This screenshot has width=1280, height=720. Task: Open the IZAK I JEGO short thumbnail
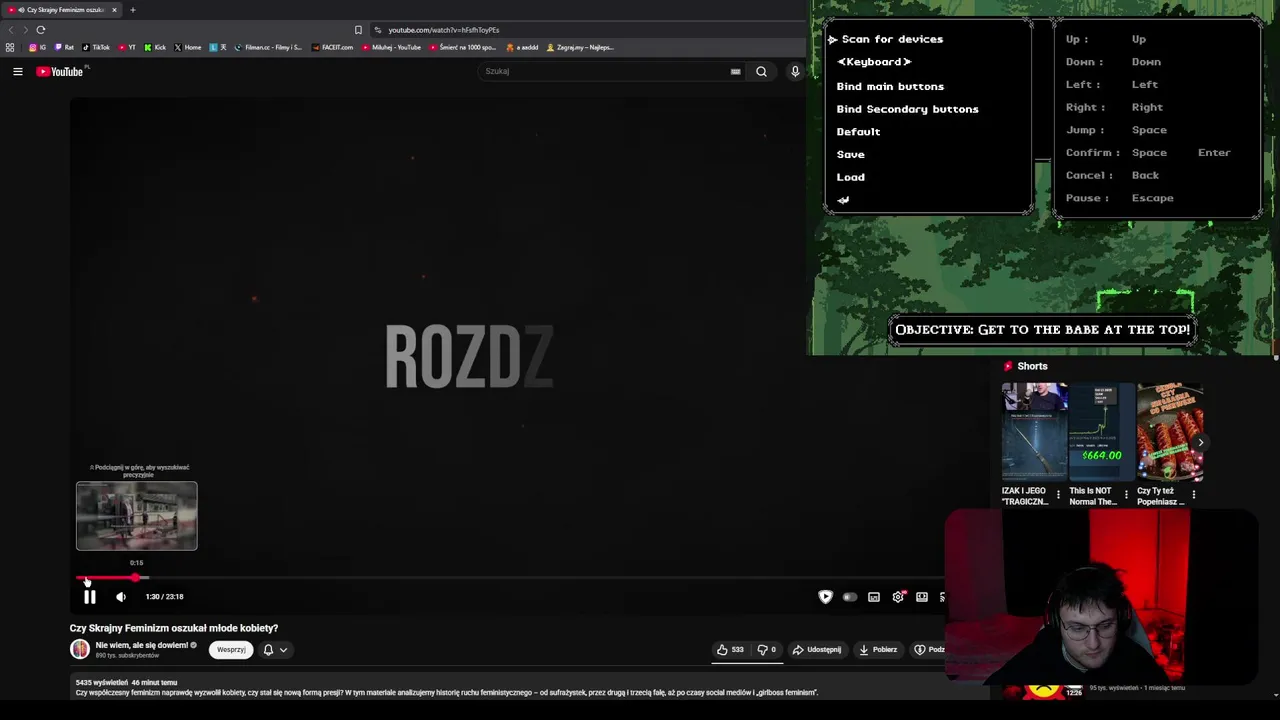(1035, 432)
